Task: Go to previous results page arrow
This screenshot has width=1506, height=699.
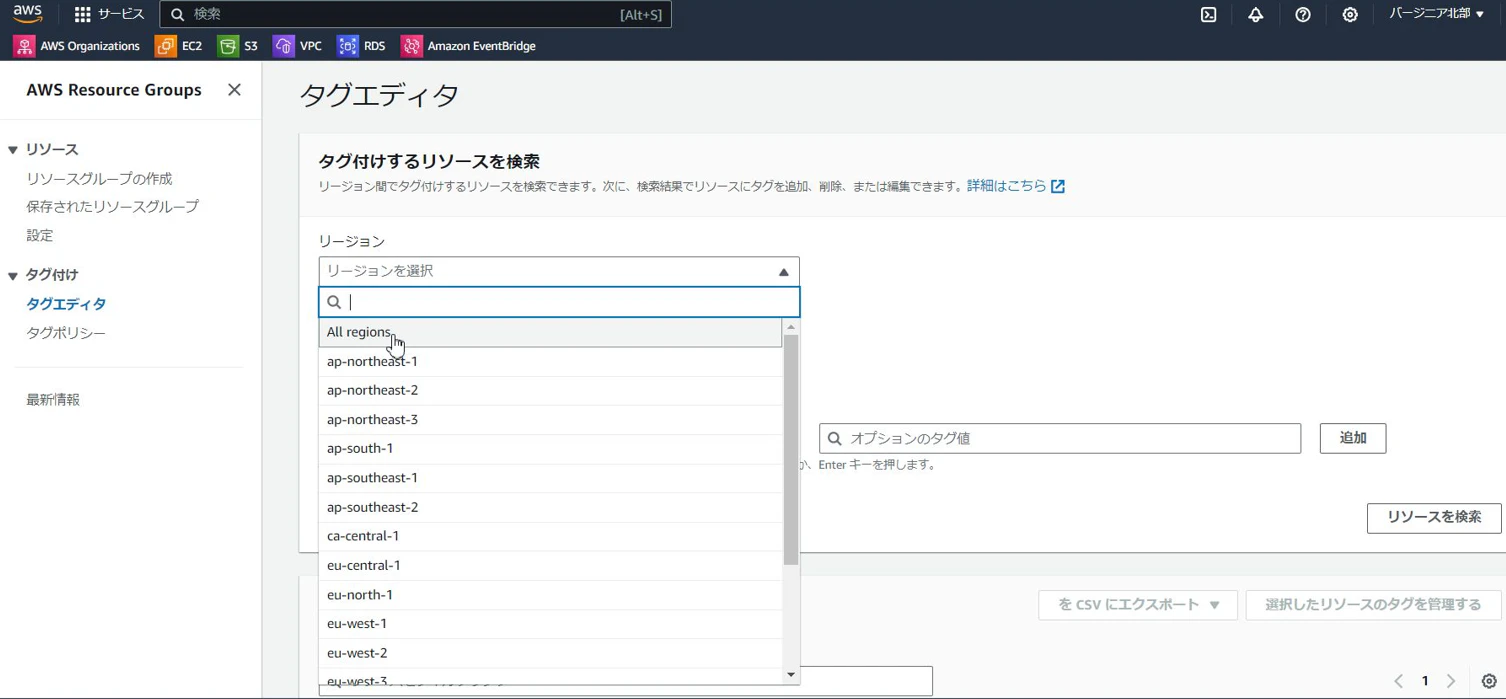Action: pyautogui.click(x=1398, y=681)
